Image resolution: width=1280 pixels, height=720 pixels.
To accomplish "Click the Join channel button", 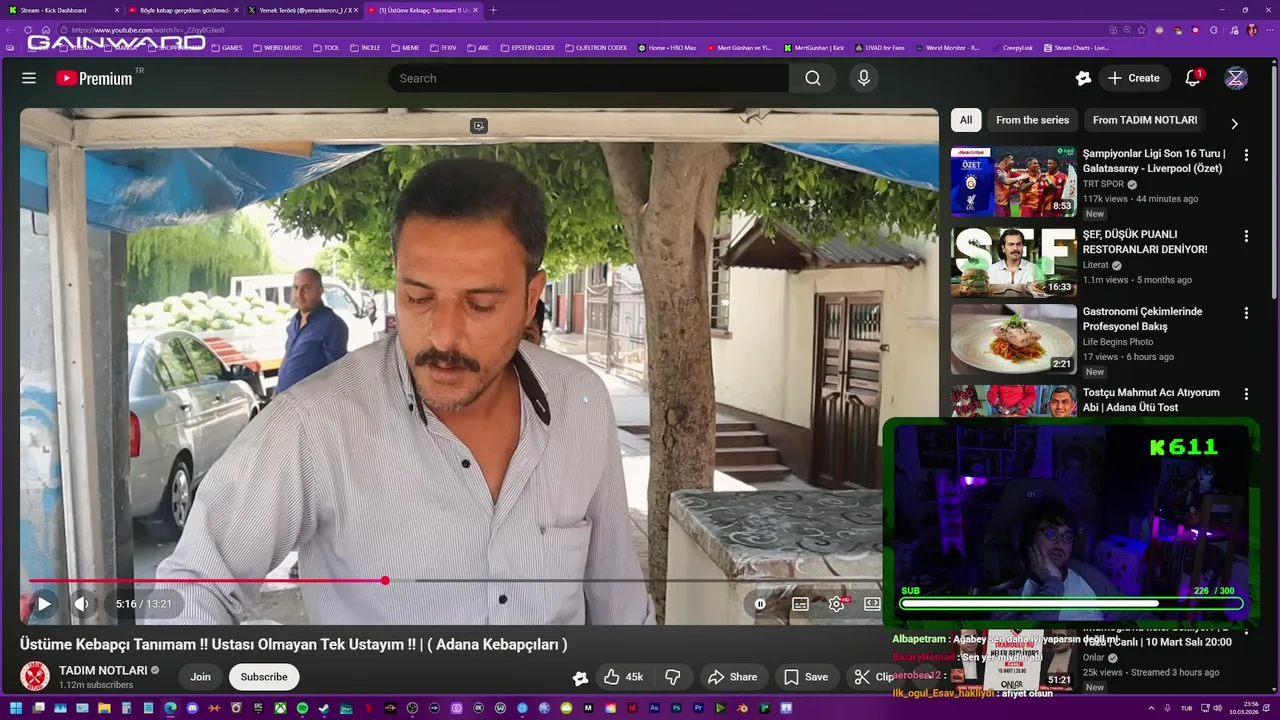I will pos(201,677).
